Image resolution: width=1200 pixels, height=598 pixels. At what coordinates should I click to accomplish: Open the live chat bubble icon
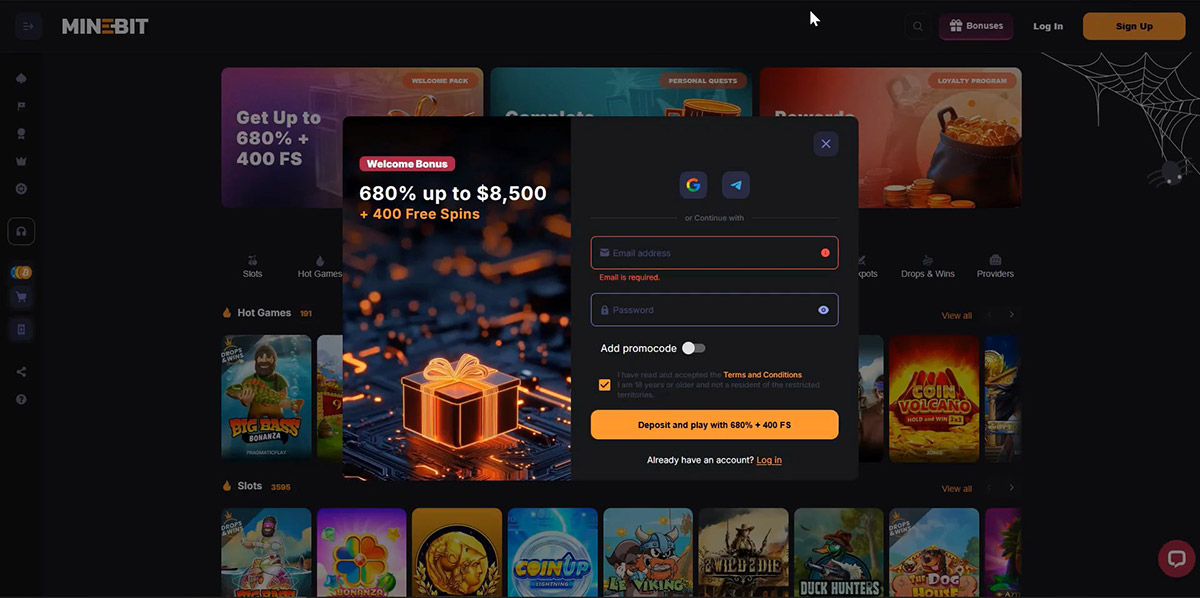(x=1176, y=559)
